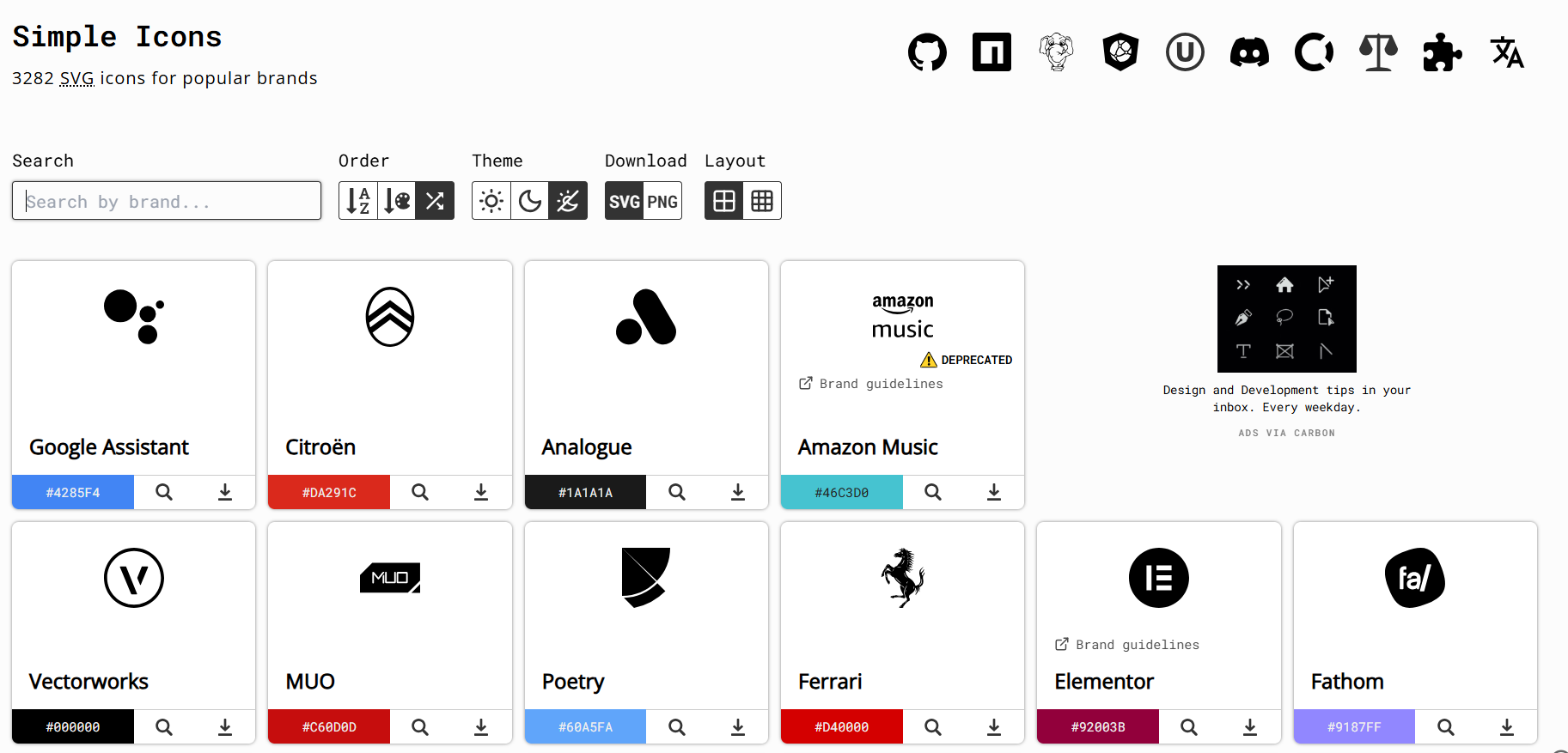Viewport: 1568px width, 753px height.
Task: Switch to compact grid layout
Action: 762,201
